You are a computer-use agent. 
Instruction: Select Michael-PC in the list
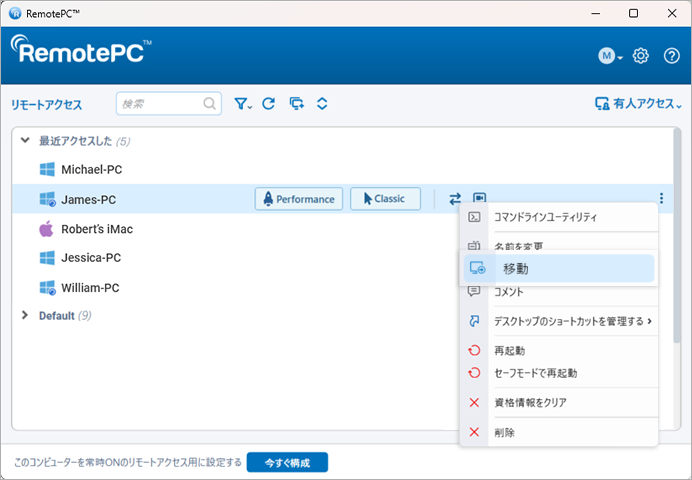[x=91, y=169]
